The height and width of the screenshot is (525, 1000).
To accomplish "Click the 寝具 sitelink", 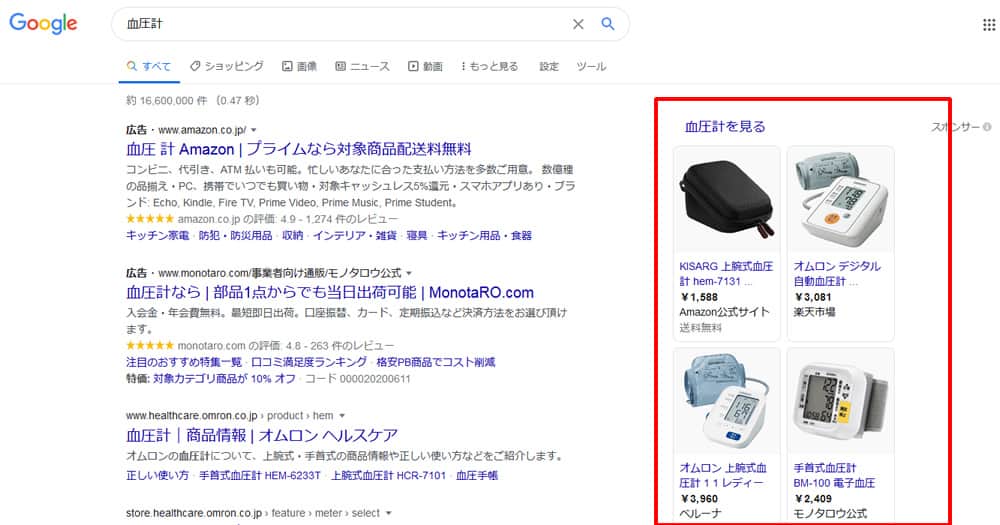I will (x=416, y=235).
